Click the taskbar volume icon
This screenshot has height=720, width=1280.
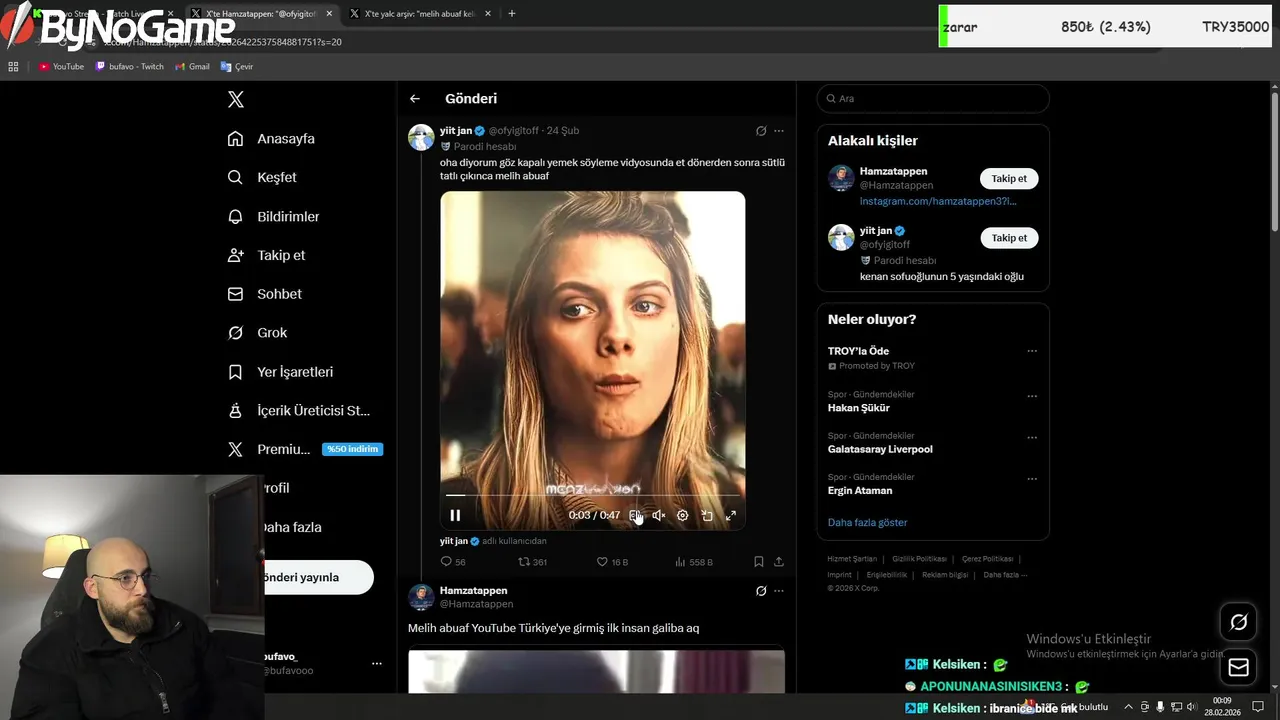(x=1191, y=707)
